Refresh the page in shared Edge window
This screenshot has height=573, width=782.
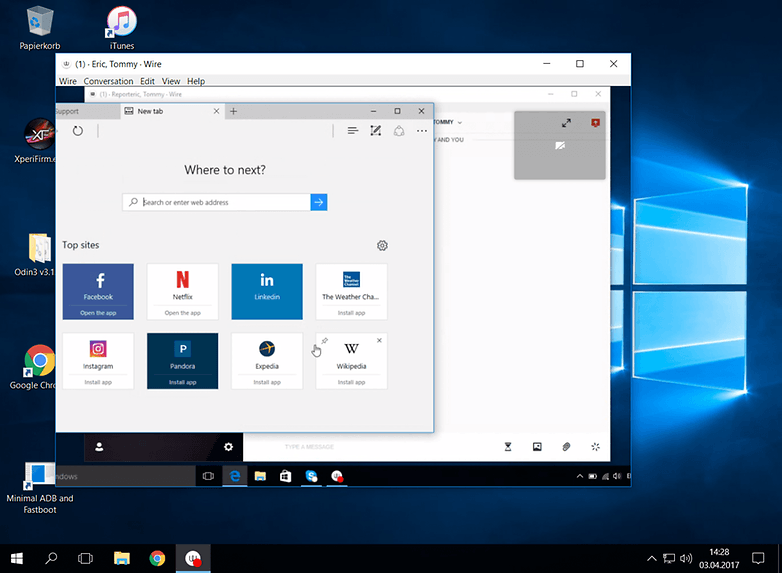pos(78,131)
